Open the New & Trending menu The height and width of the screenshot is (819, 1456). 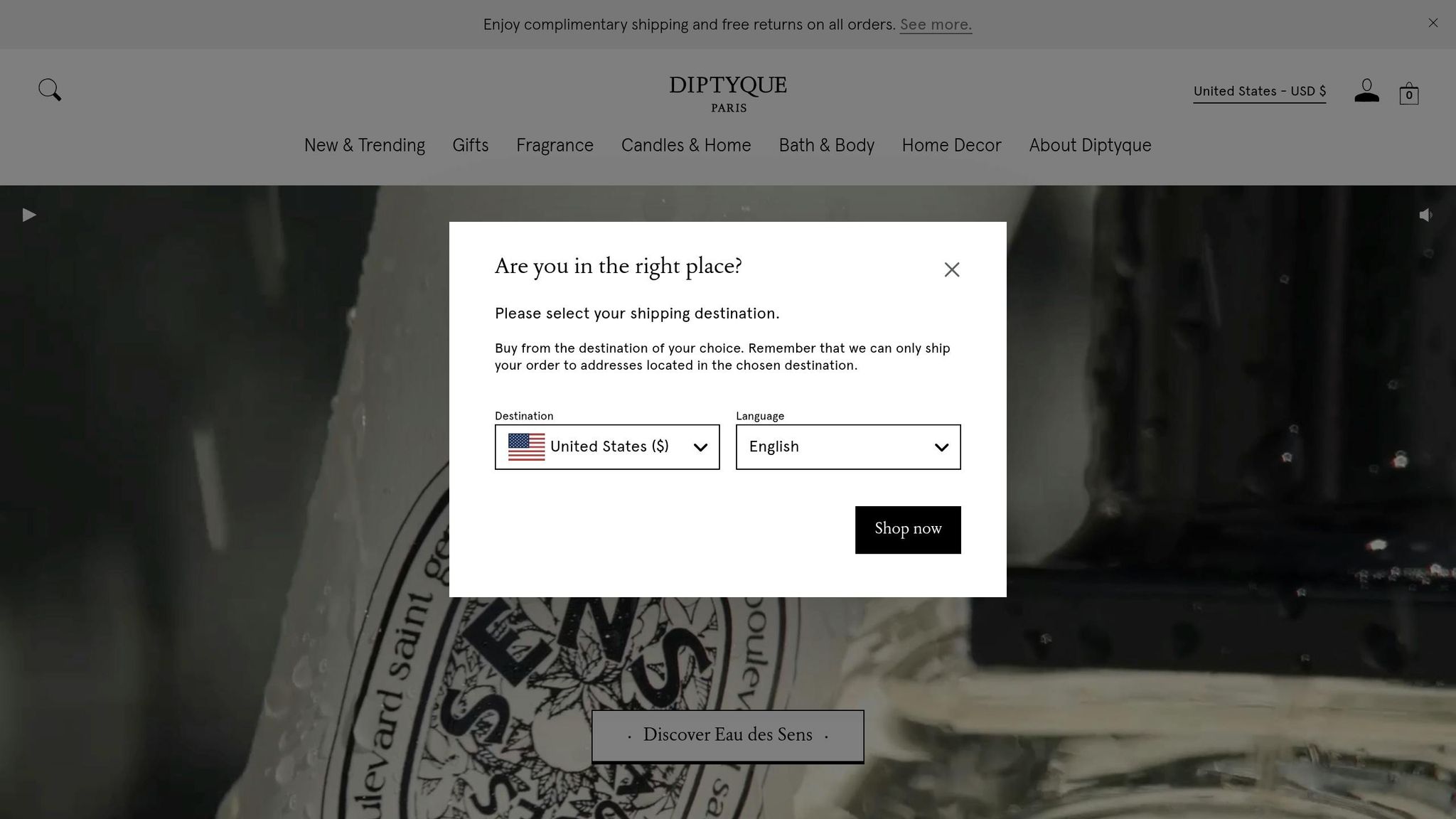click(365, 146)
